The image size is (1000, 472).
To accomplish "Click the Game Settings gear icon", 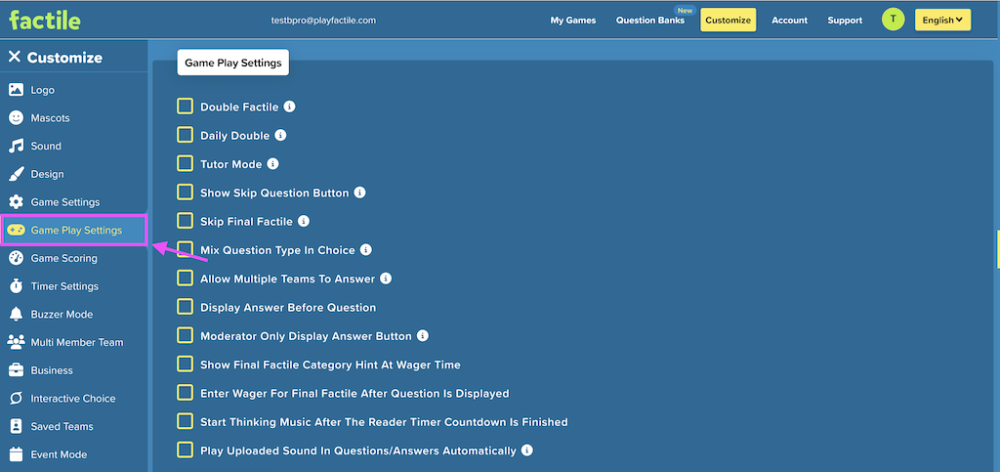I will click(x=16, y=202).
